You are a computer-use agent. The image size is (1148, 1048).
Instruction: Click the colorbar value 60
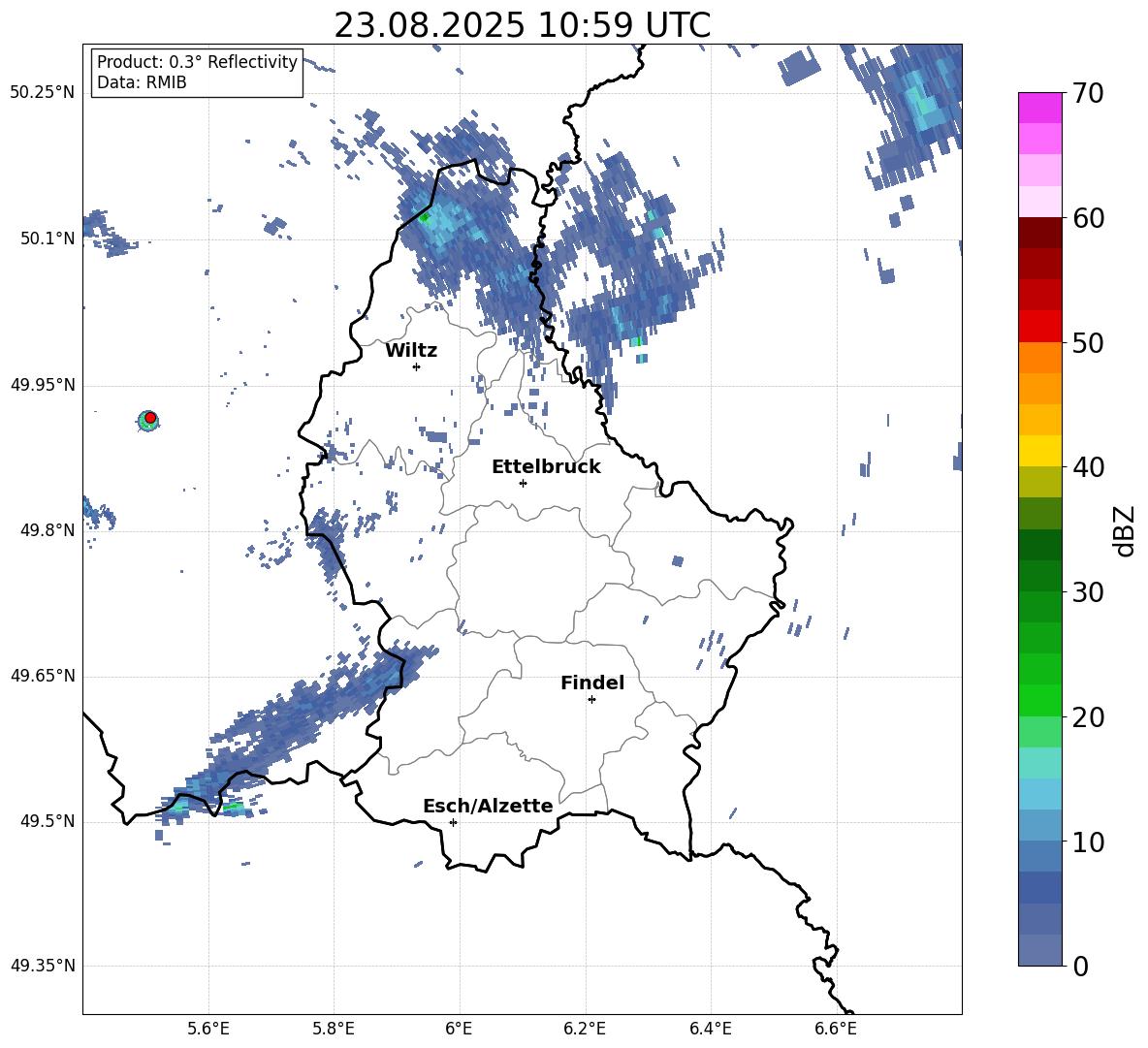pos(1088,218)
